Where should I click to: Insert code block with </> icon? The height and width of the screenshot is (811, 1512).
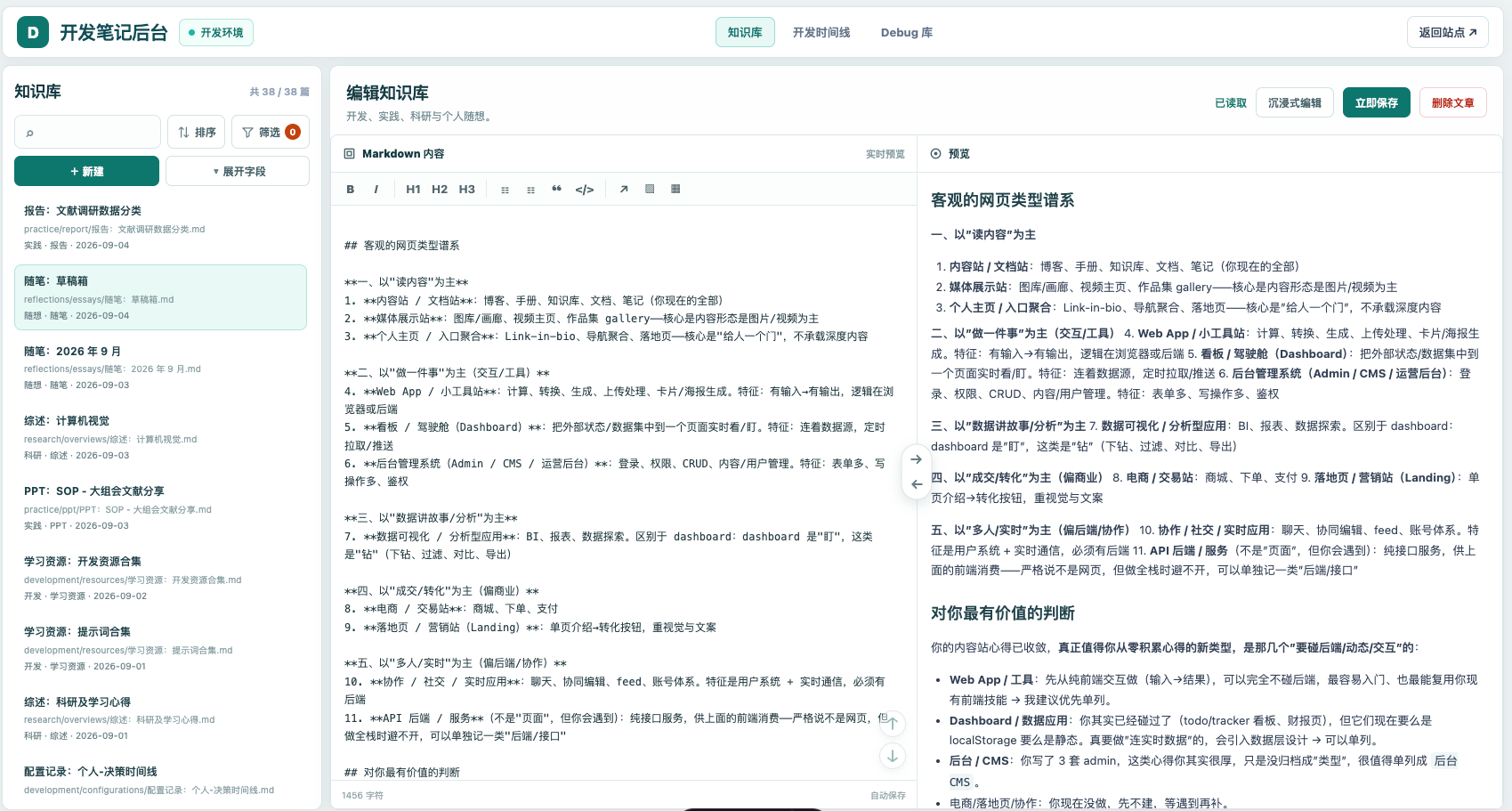coord(585,190)
